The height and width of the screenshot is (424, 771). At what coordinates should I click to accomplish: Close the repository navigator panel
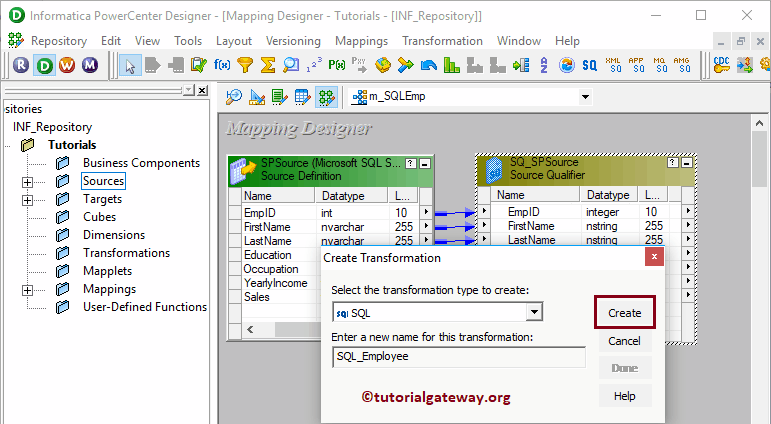[202, 90]
